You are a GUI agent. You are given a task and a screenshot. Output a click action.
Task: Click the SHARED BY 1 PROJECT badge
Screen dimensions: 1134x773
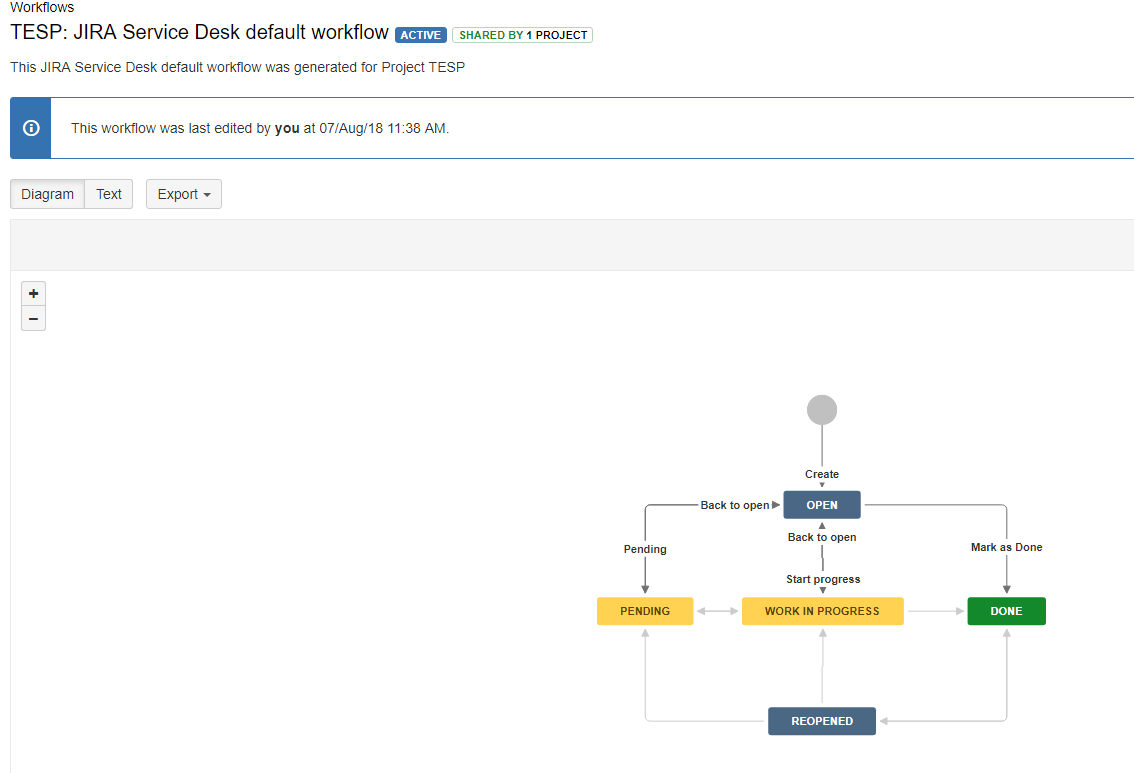point(522,34)
